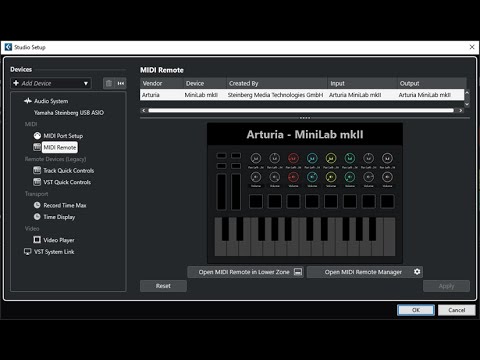The image size is (480, 360).
Task: Click the Record Time Max clock icon
Action: [x=37, y=205]
